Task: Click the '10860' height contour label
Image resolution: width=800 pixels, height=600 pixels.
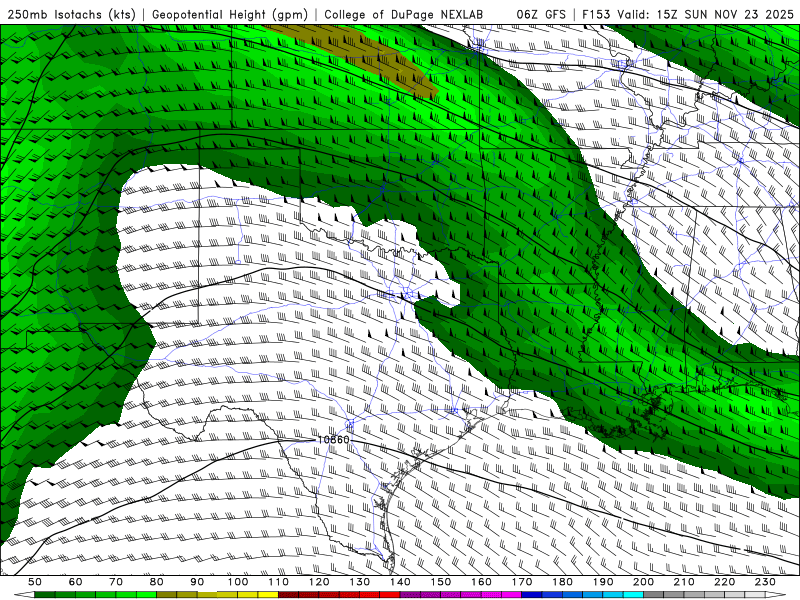Action: pos(334,440)
